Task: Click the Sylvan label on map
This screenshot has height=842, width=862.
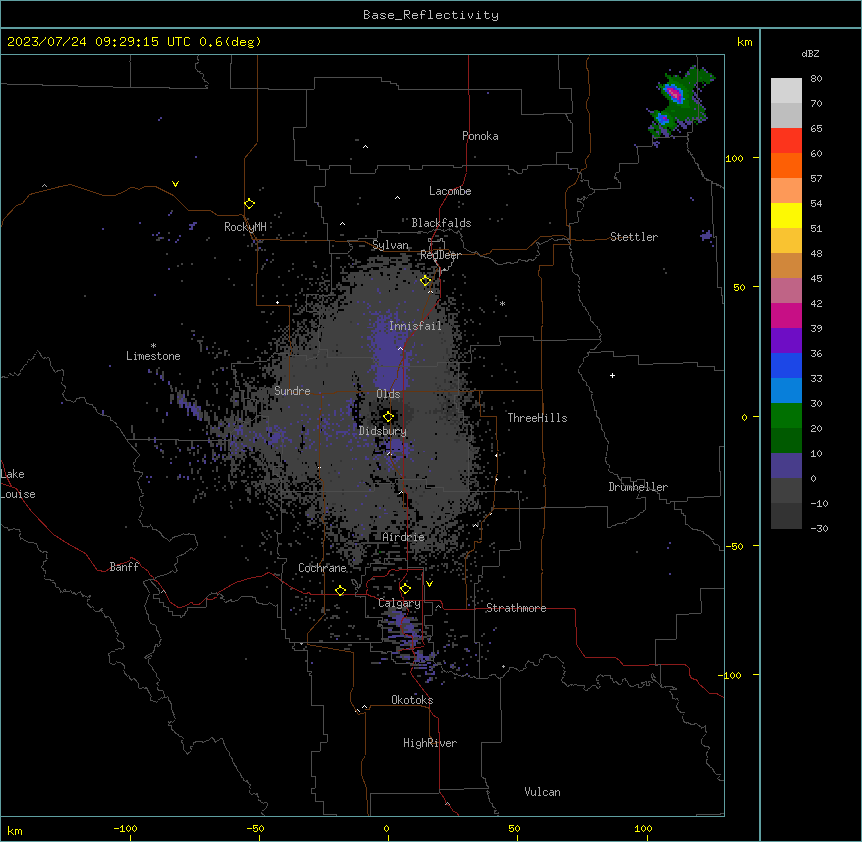Action: coord(390,246)
